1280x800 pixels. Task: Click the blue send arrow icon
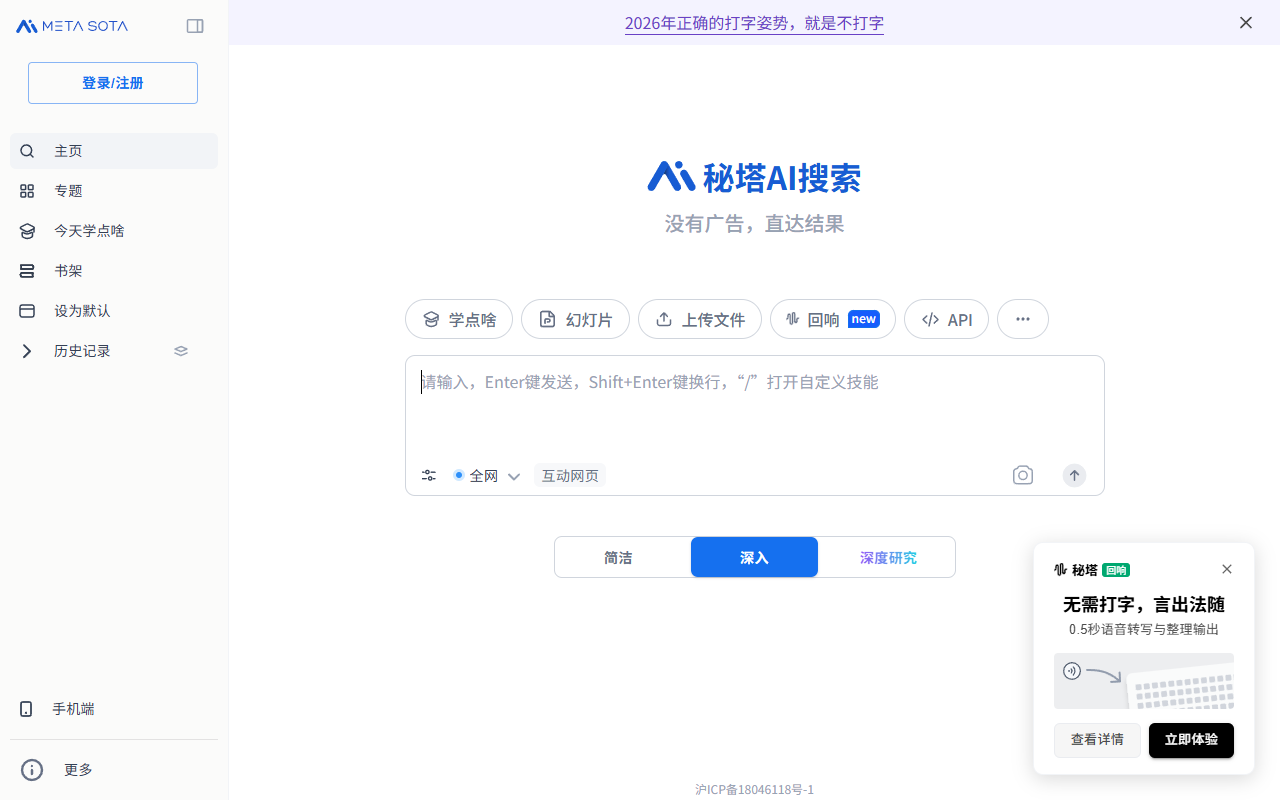coord(1074,475)
